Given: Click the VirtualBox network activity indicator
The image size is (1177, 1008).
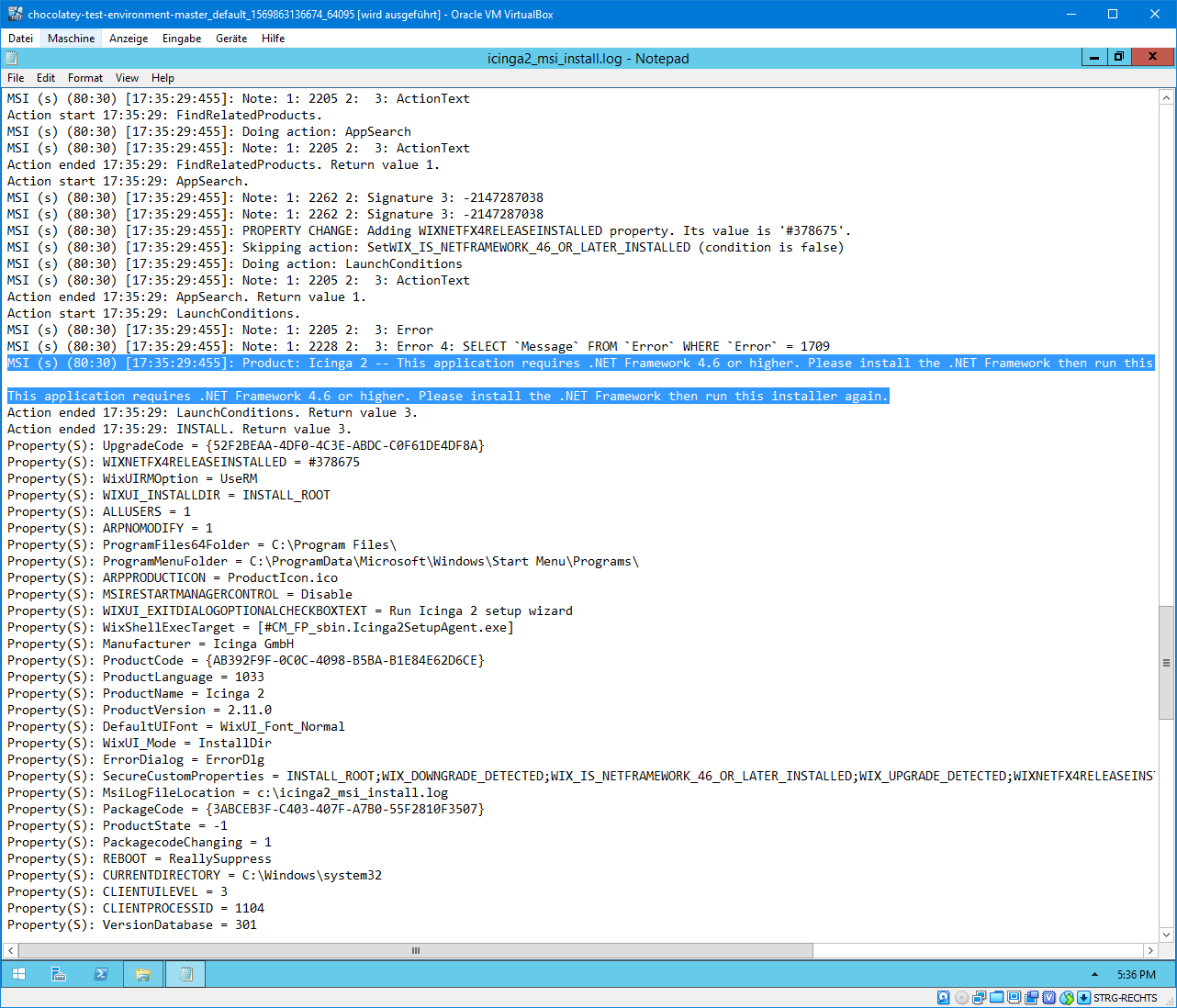Looking at the screenshot, I should click(979, 998).
